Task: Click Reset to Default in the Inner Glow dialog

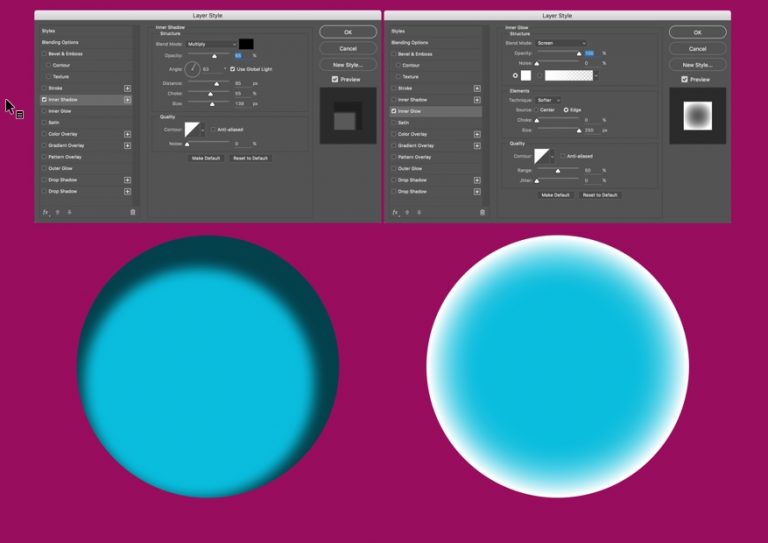Action: [600, 195]
